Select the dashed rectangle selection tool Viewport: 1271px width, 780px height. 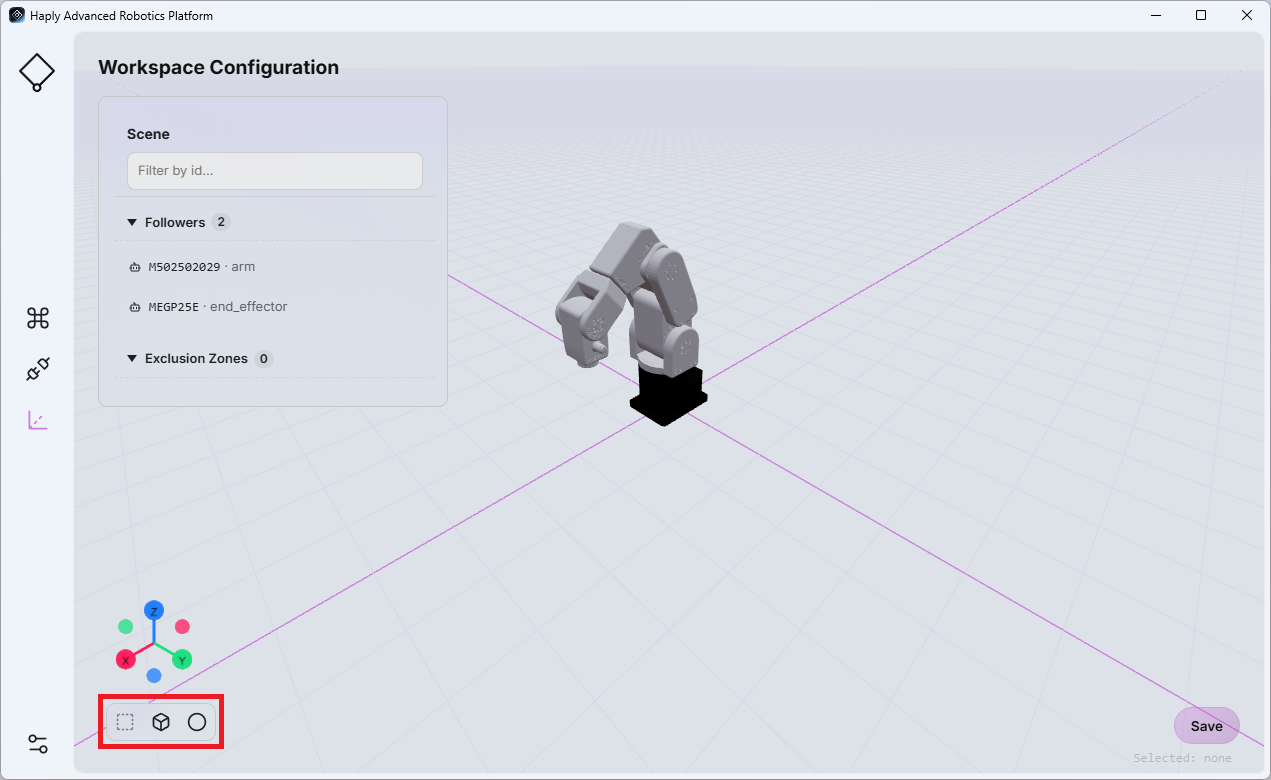[x=125, y=722]
